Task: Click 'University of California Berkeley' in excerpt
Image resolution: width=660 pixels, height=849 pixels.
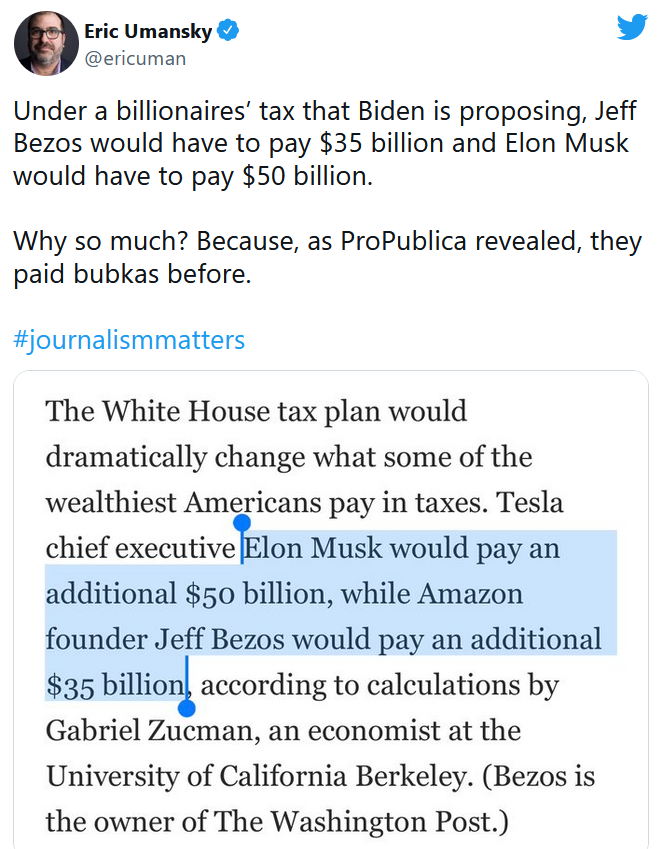Action: tap(256, 775)
